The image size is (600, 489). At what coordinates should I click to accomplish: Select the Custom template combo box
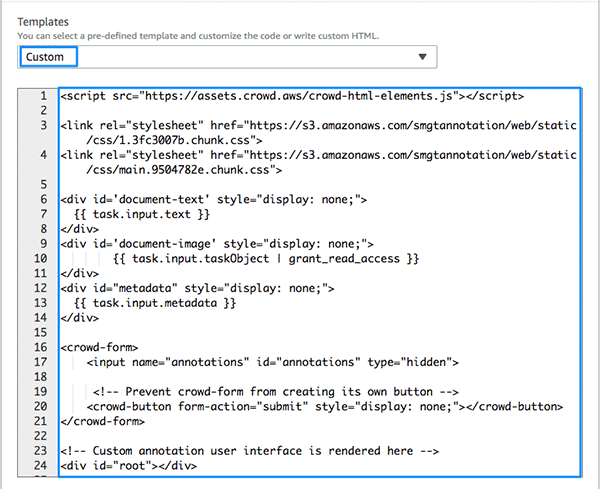pos(227,57)
